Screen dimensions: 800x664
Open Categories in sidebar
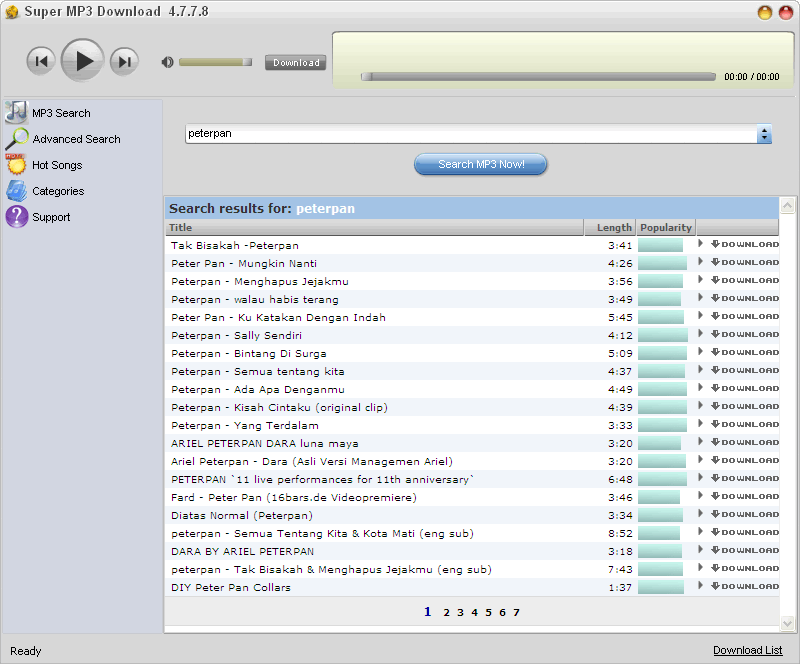click(x=58, y=191)
